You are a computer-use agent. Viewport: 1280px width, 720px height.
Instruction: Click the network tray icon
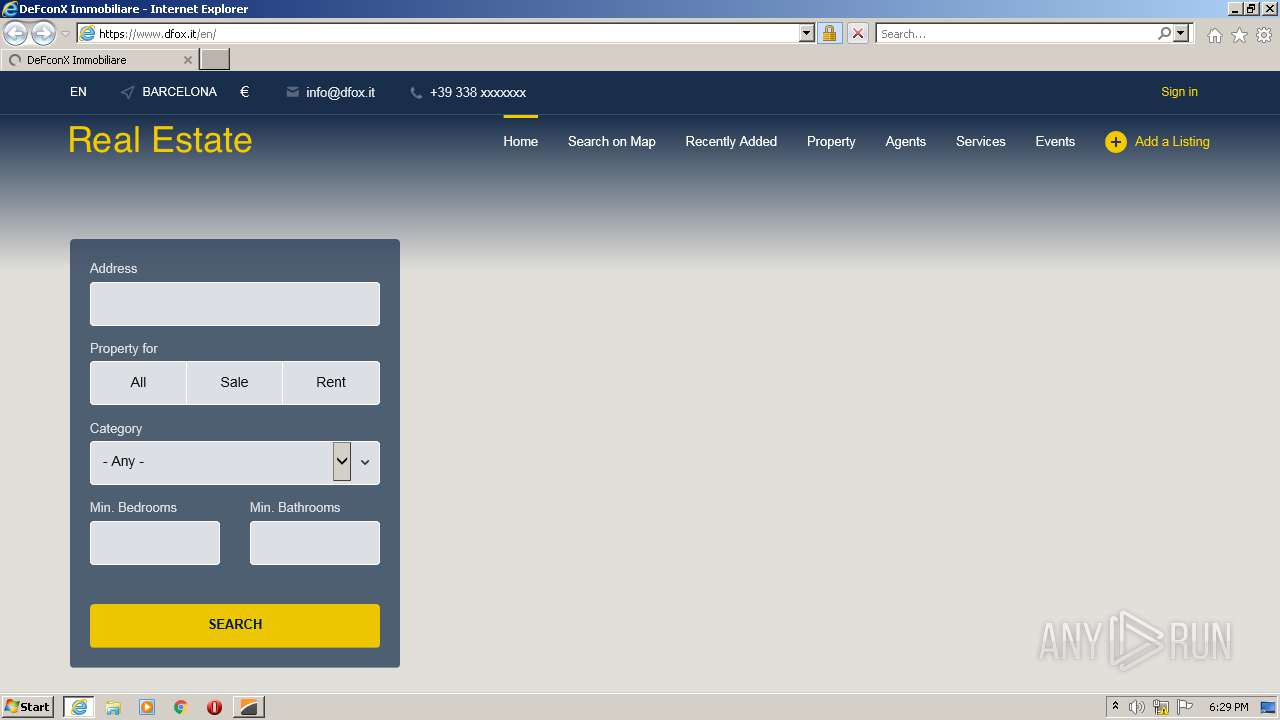1161,707
